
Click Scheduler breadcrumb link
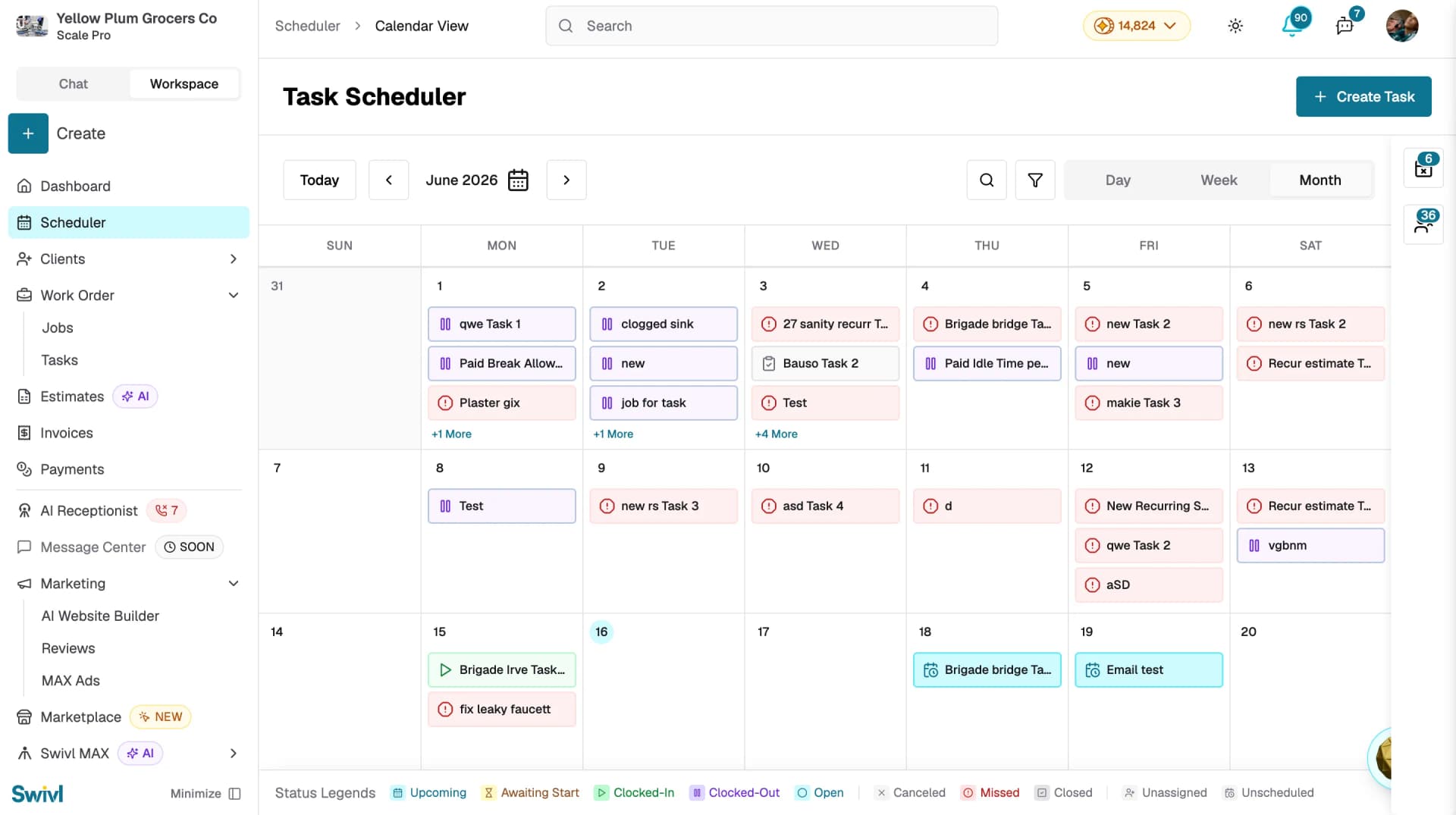pos(307,26)
